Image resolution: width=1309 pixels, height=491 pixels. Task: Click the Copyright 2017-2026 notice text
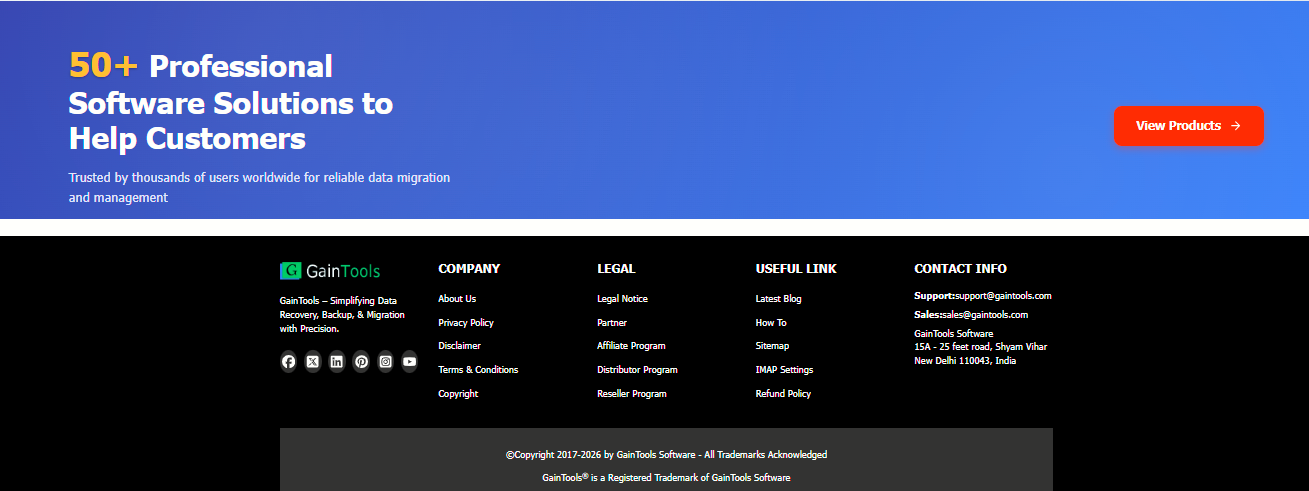tap(666, 455)
